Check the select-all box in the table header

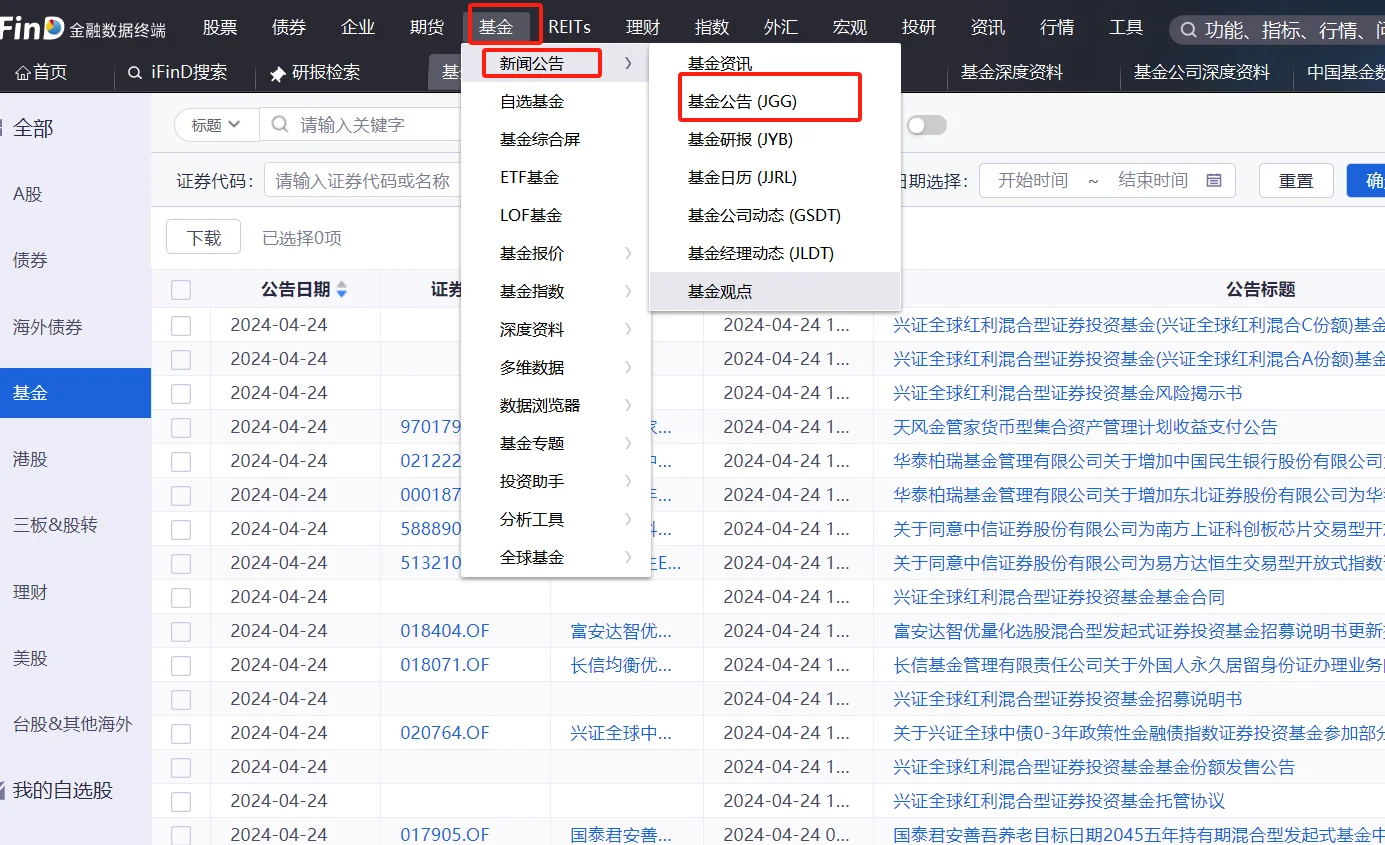[181, 290]
